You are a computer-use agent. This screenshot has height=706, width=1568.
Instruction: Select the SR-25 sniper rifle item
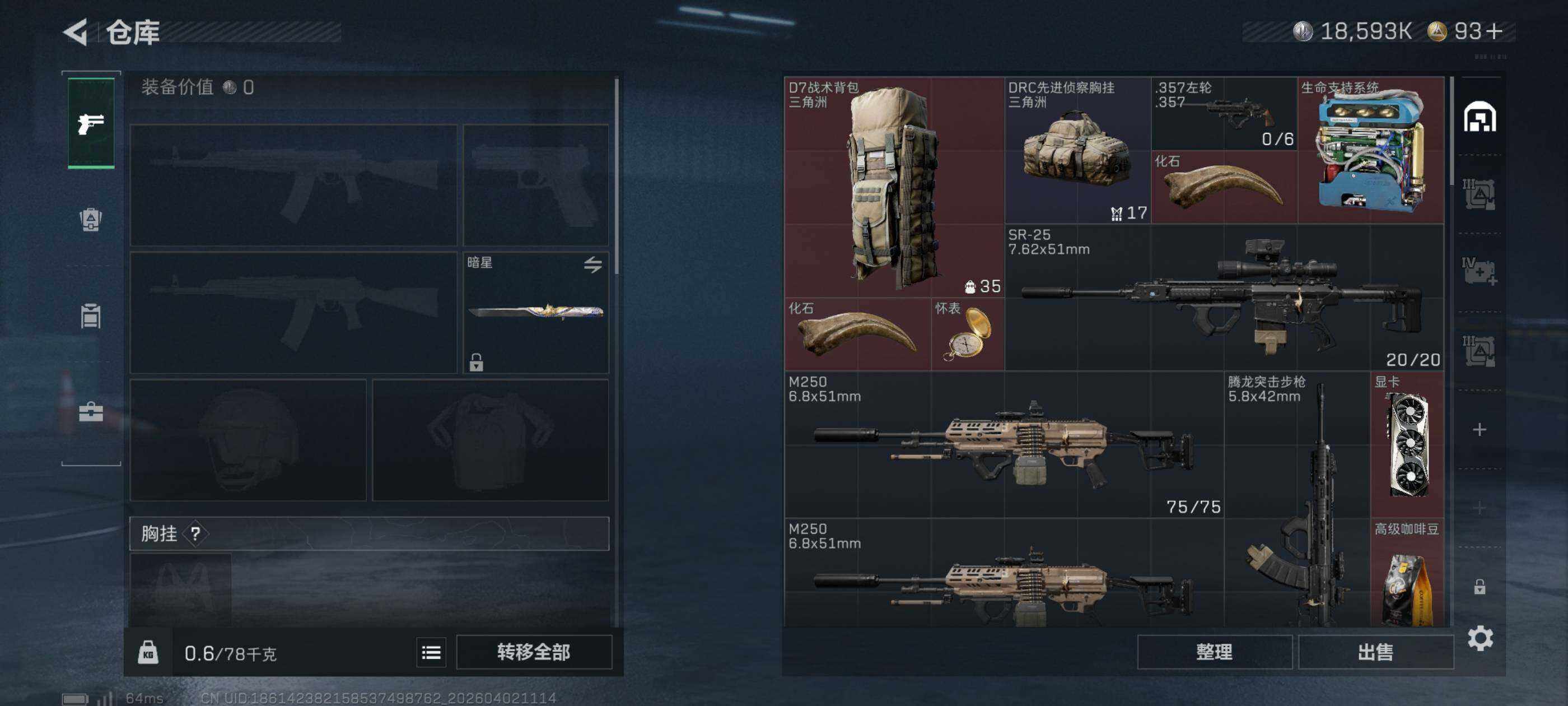click(x=1224, y=298)
